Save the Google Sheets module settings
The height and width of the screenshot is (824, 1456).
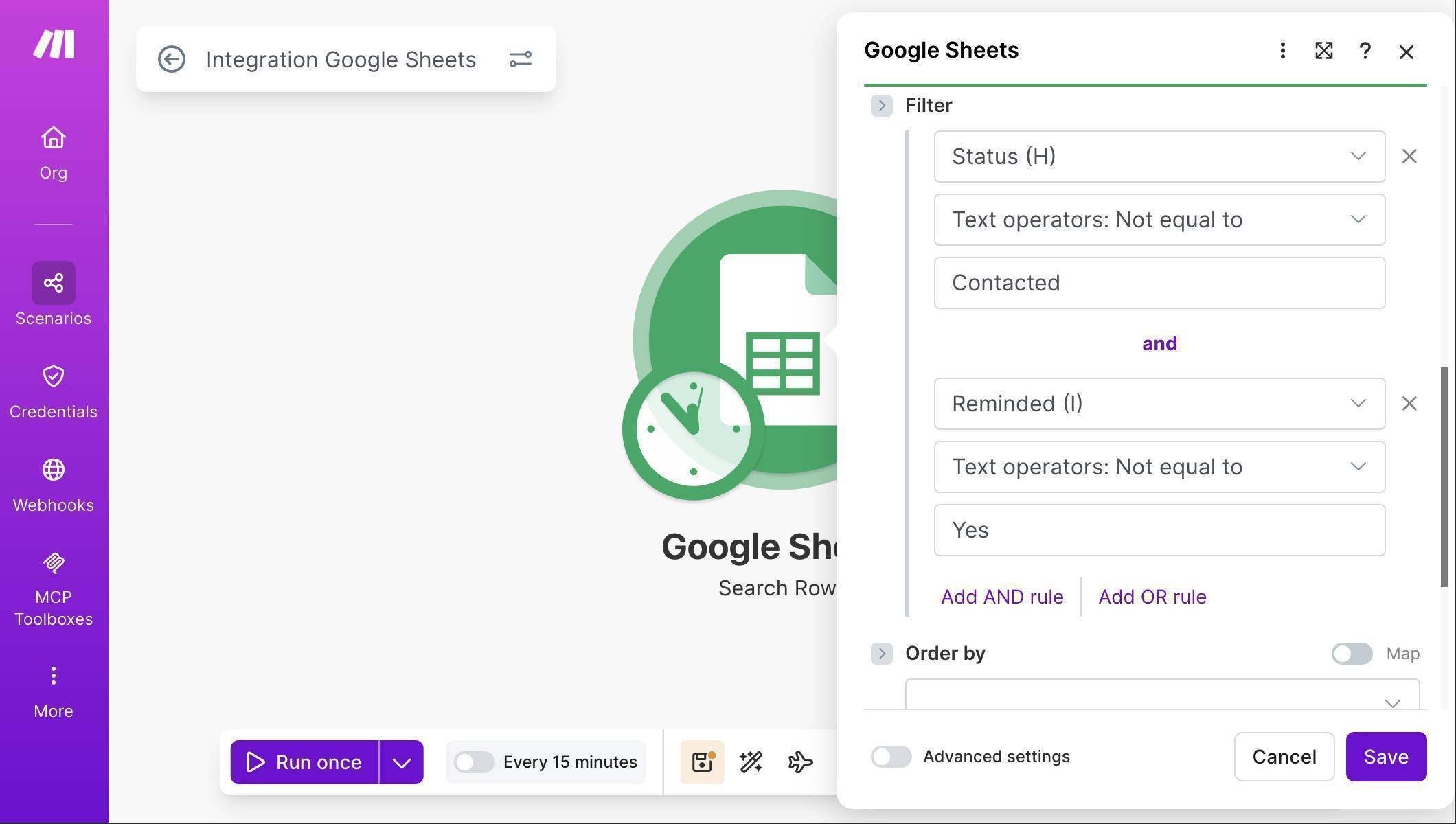click(1386, 757)
